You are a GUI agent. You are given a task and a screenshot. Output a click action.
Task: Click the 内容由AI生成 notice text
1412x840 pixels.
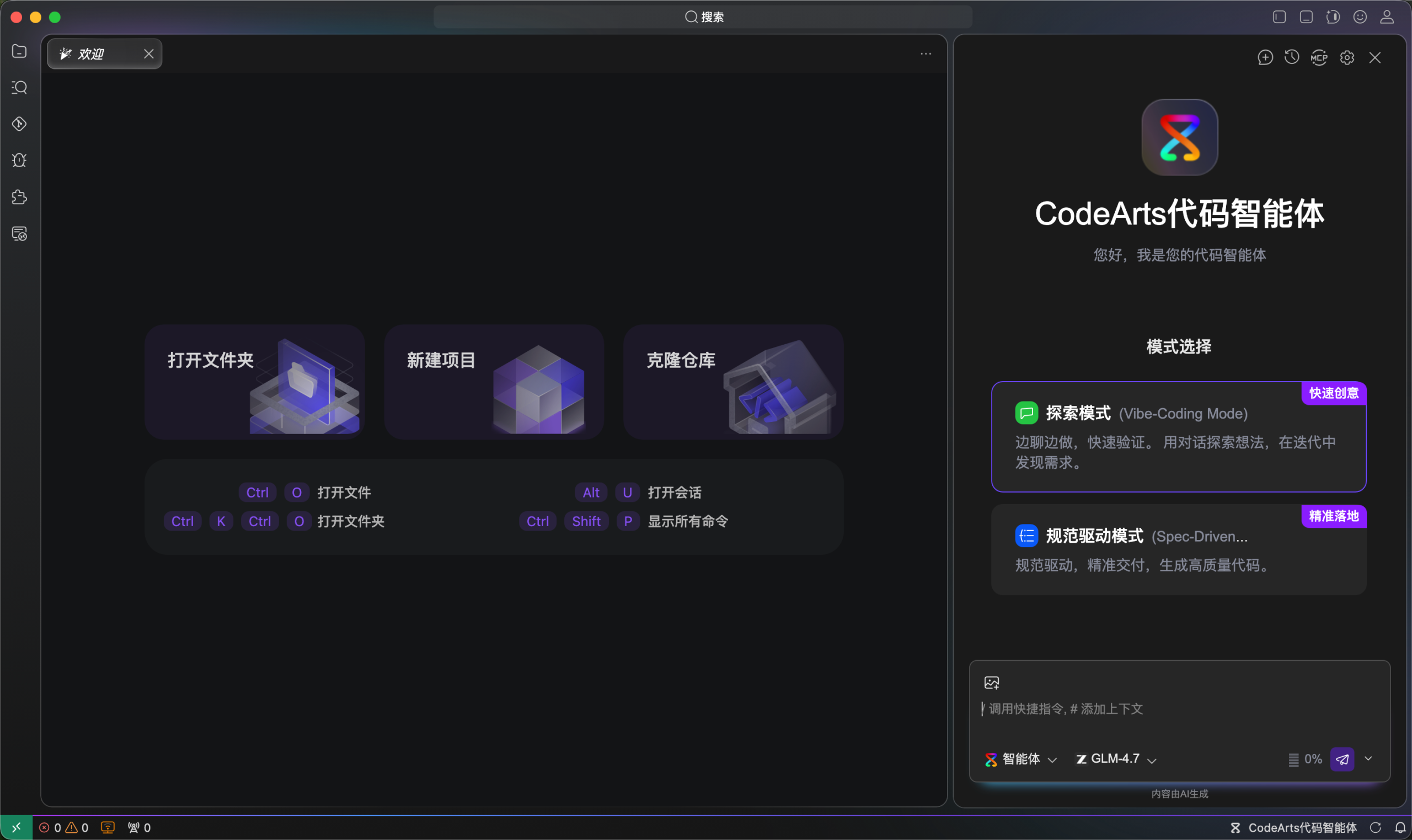[x=1179, y=794]
